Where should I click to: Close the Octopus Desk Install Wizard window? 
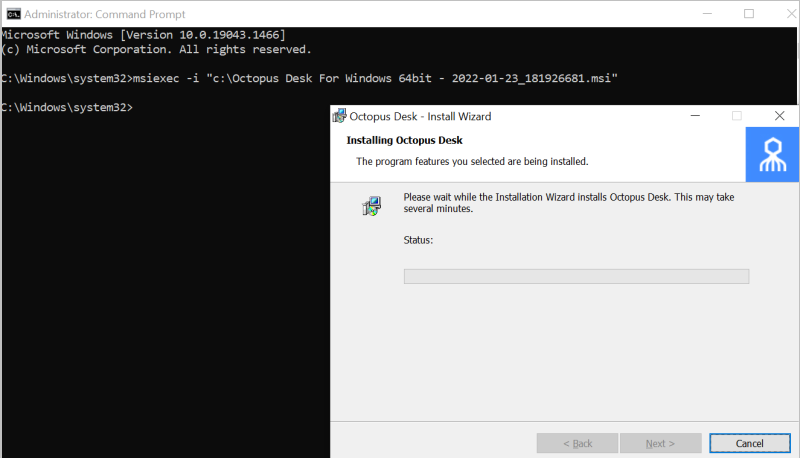779,116
